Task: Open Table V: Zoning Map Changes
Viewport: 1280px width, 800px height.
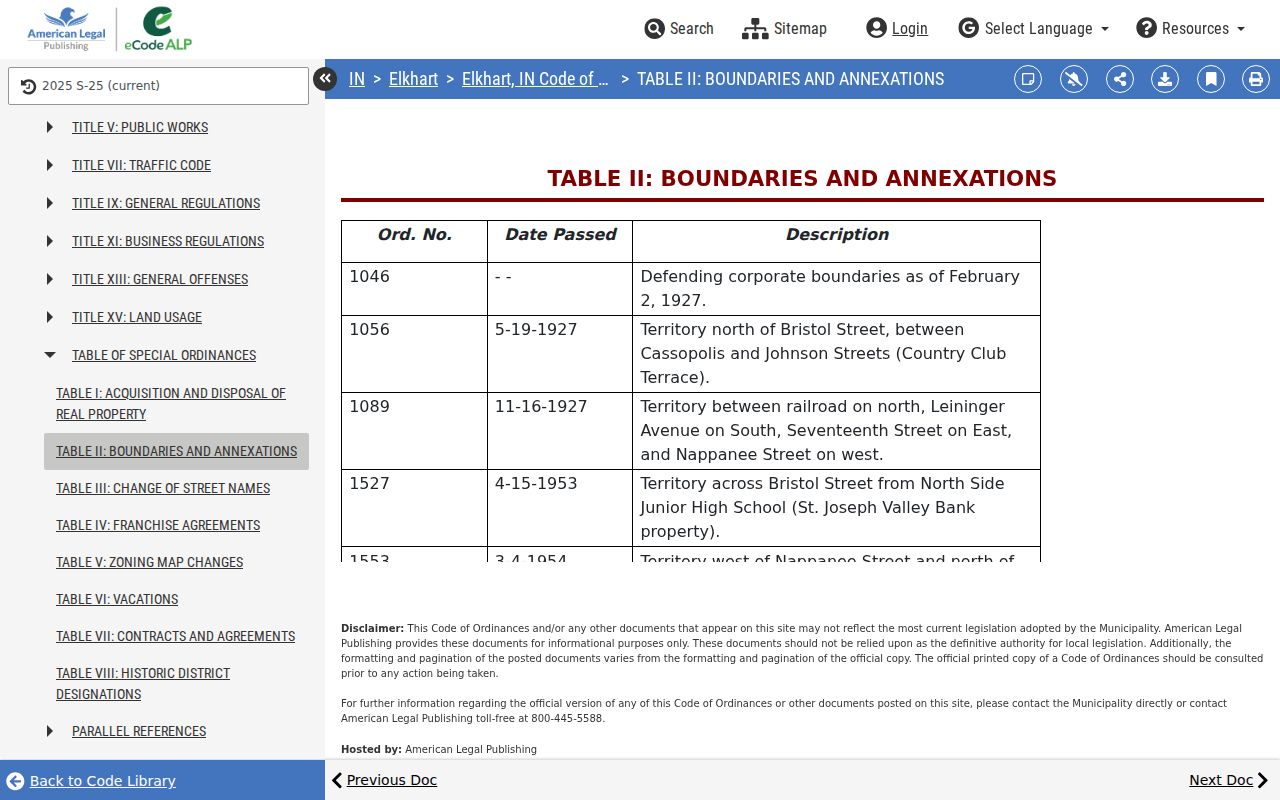Action: click(150, 562)
